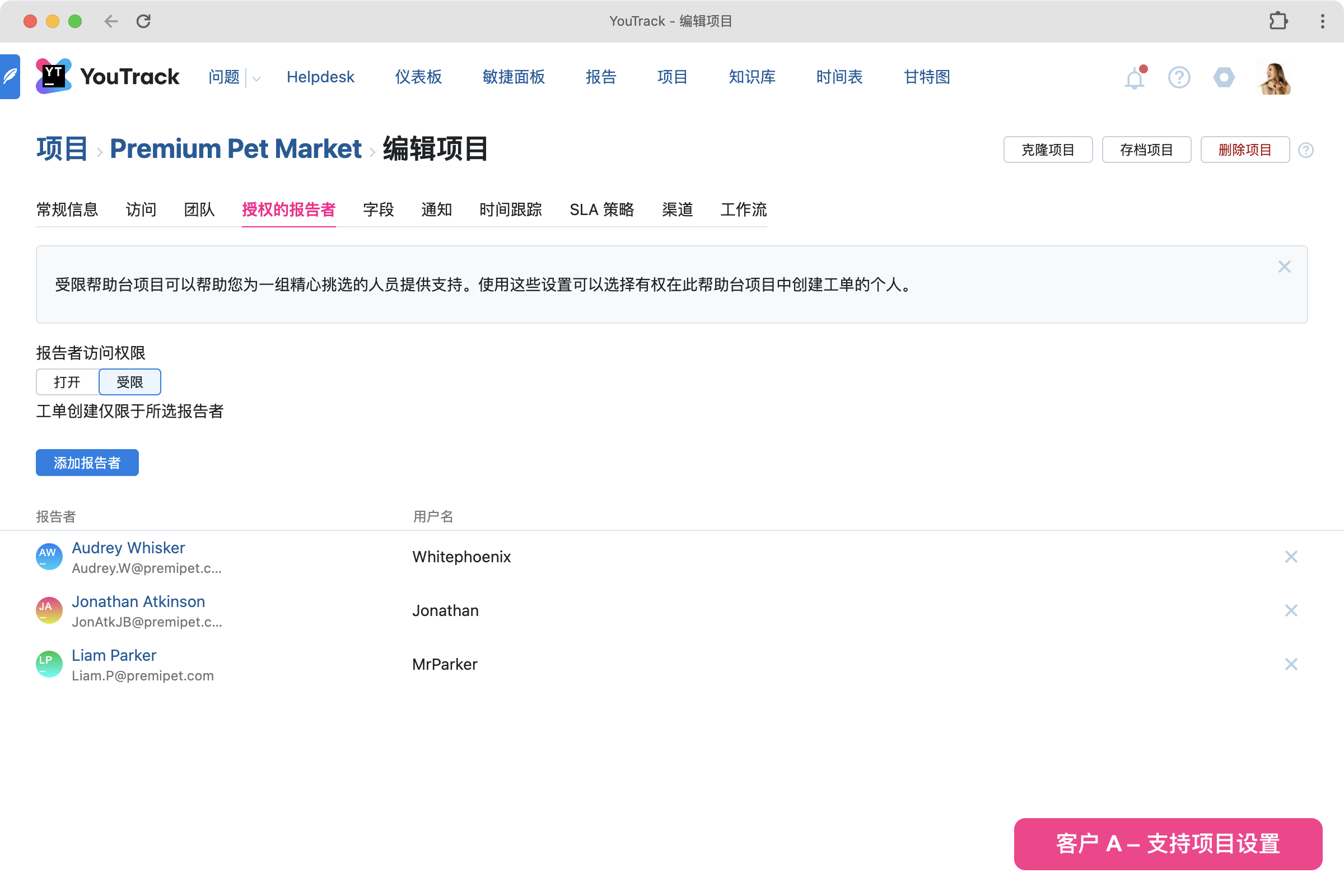1344x896 pixels.
Task: Click the 添加报告者 button
Action: (87, 463)
